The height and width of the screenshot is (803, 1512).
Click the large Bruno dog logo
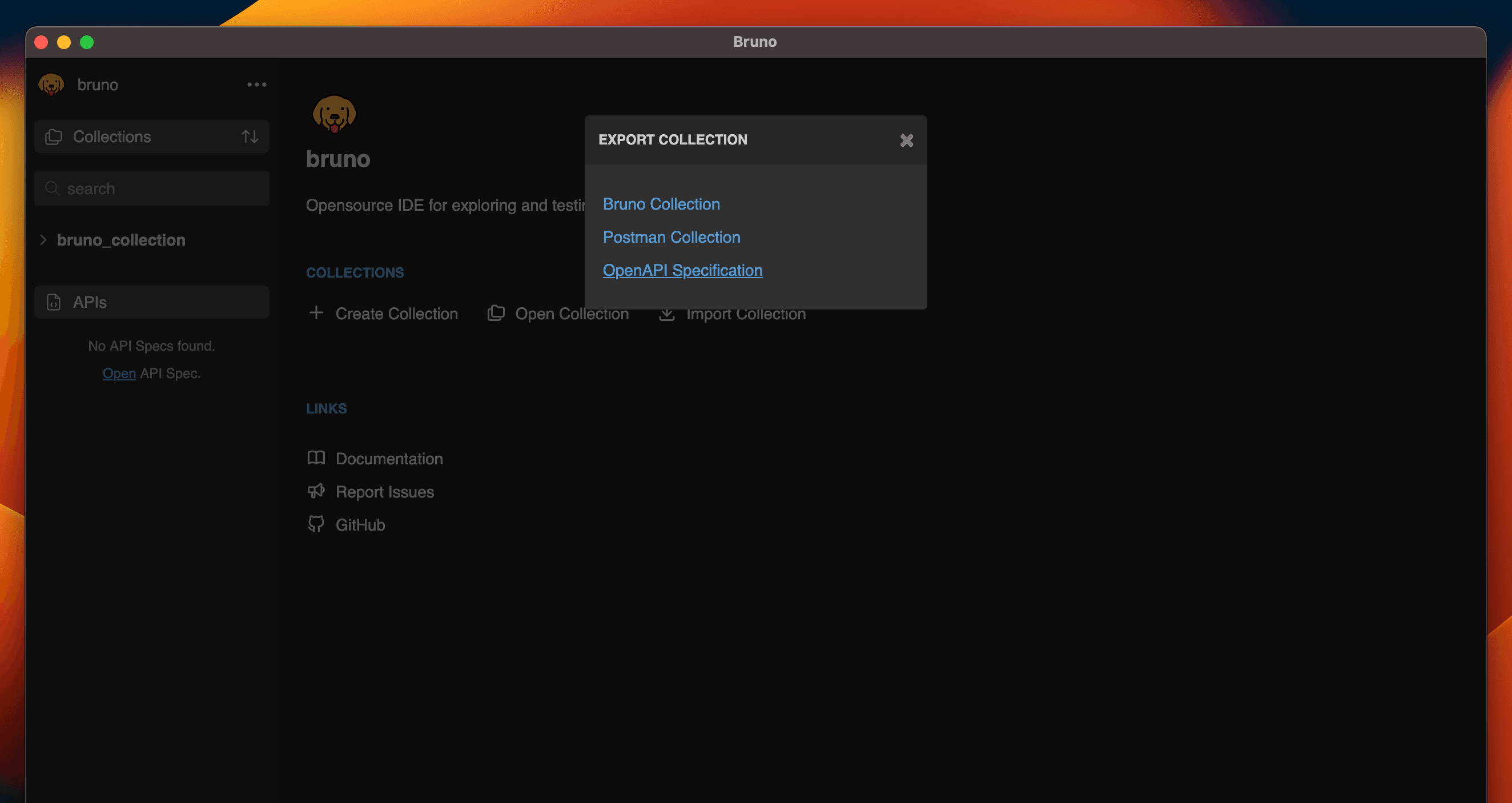(x=334, y=114)
